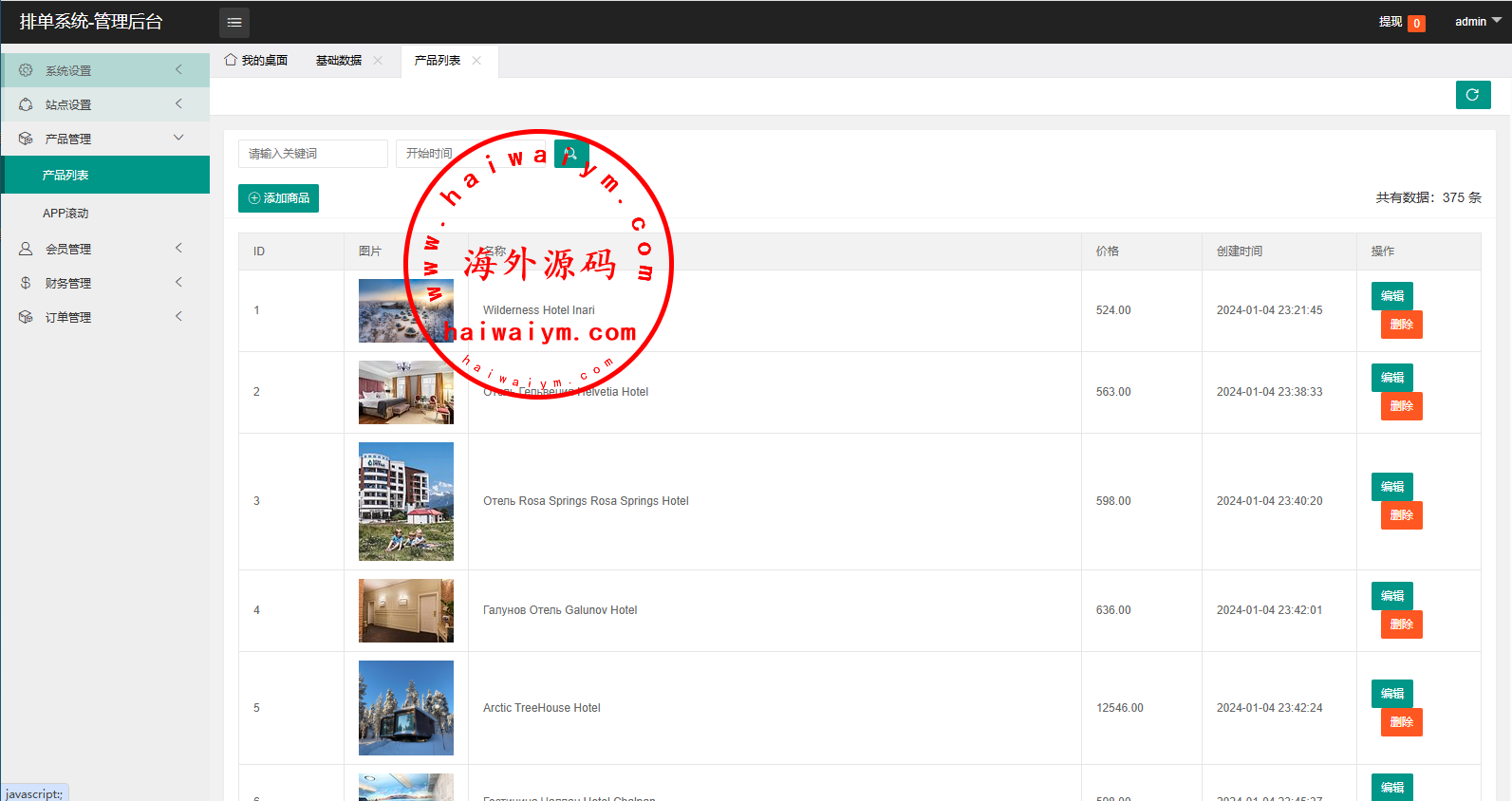Click the 添加商品 button

(278, 198)
